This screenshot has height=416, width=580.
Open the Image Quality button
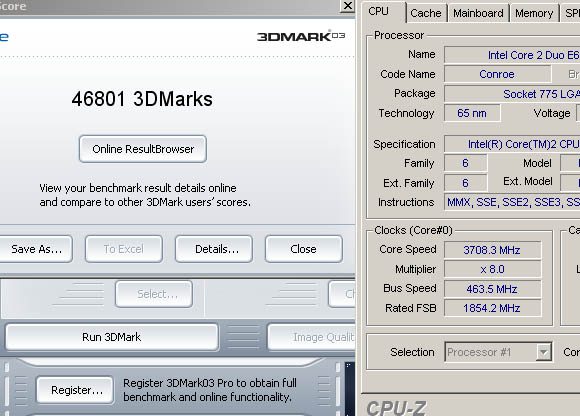[311, 337]
